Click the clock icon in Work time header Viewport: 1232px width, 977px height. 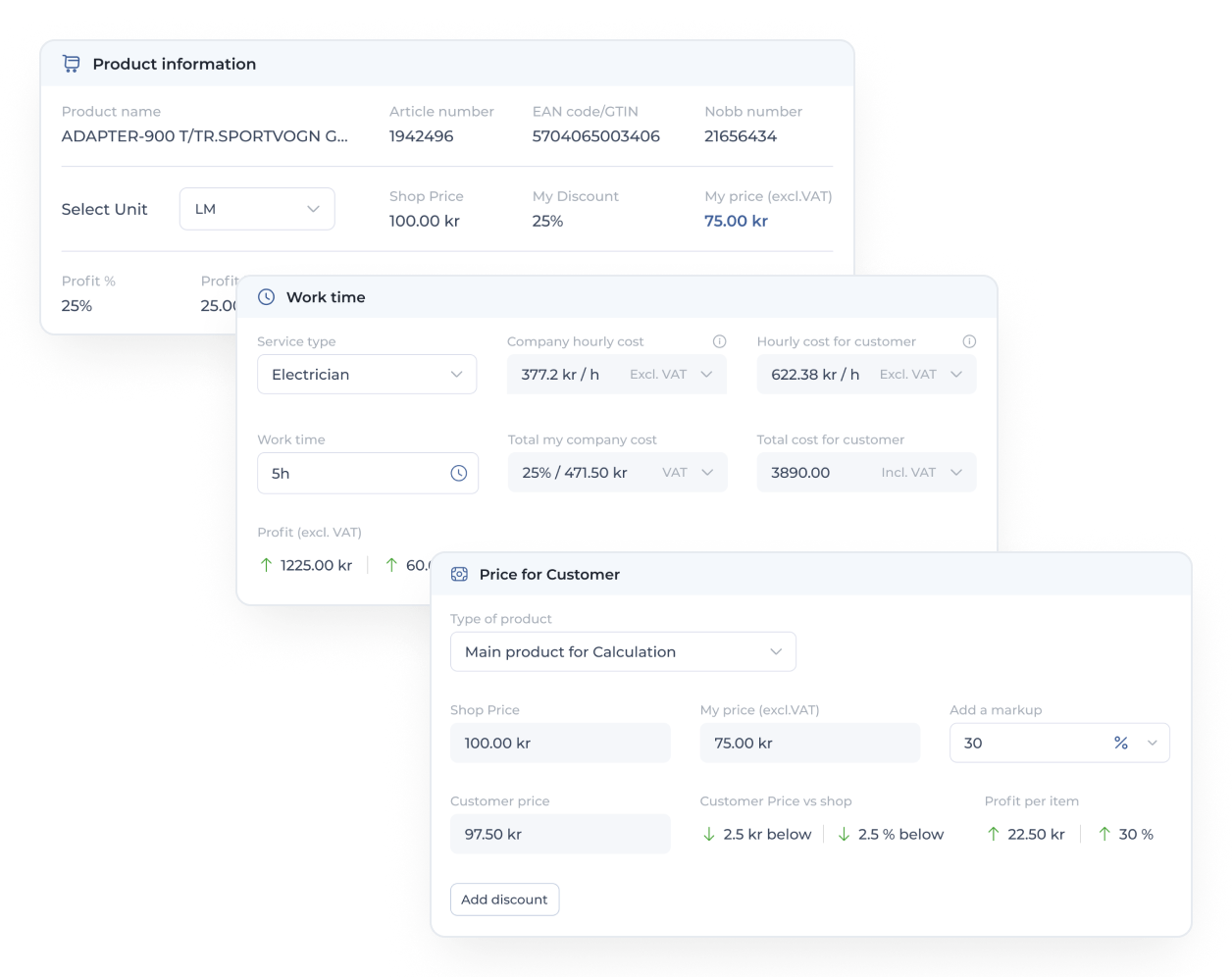[x=266, y=297]
